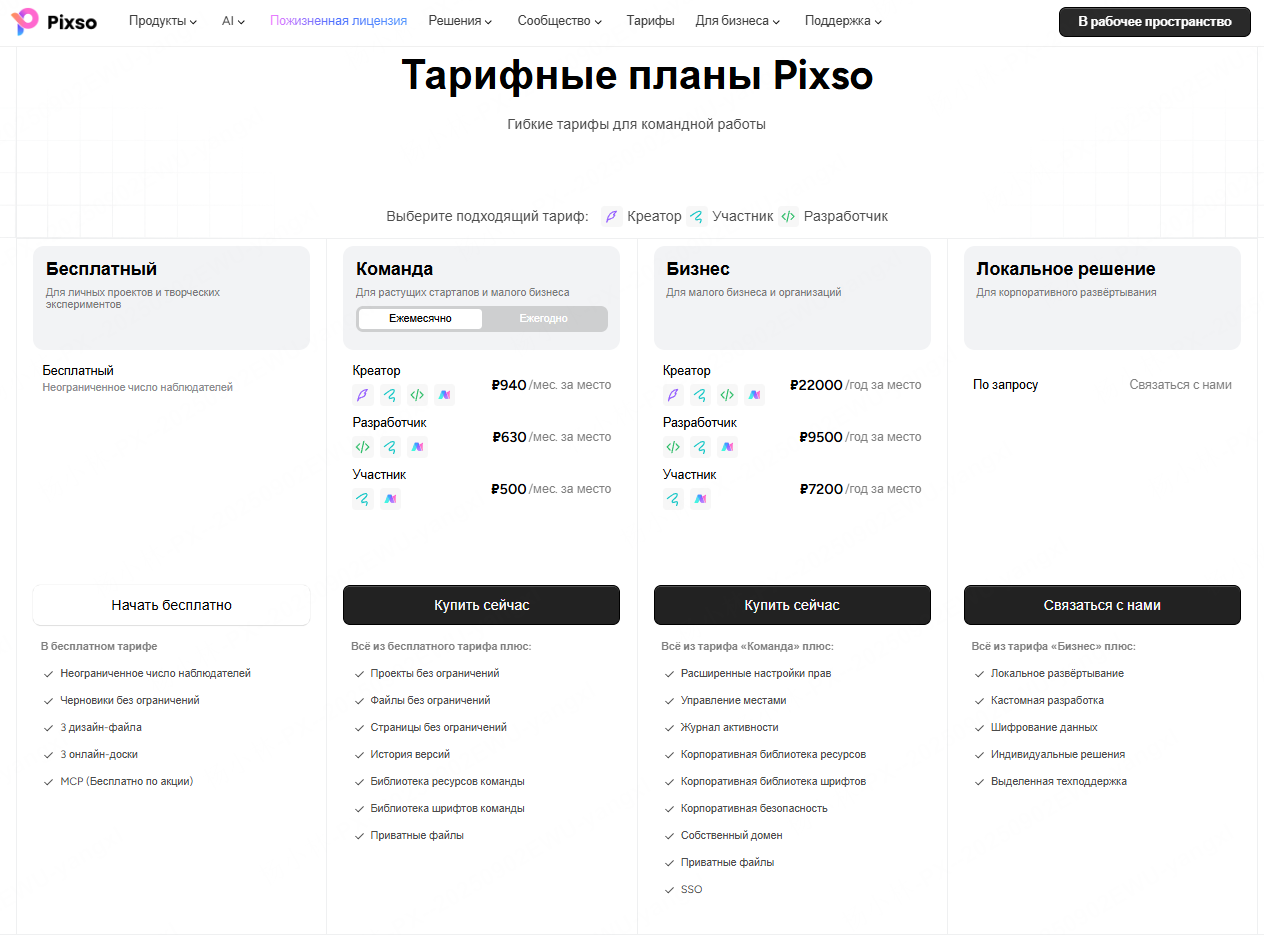Click AI gradient icon in Бизнес Участник row
This screenshot has height=935, width=1264.
700,498
